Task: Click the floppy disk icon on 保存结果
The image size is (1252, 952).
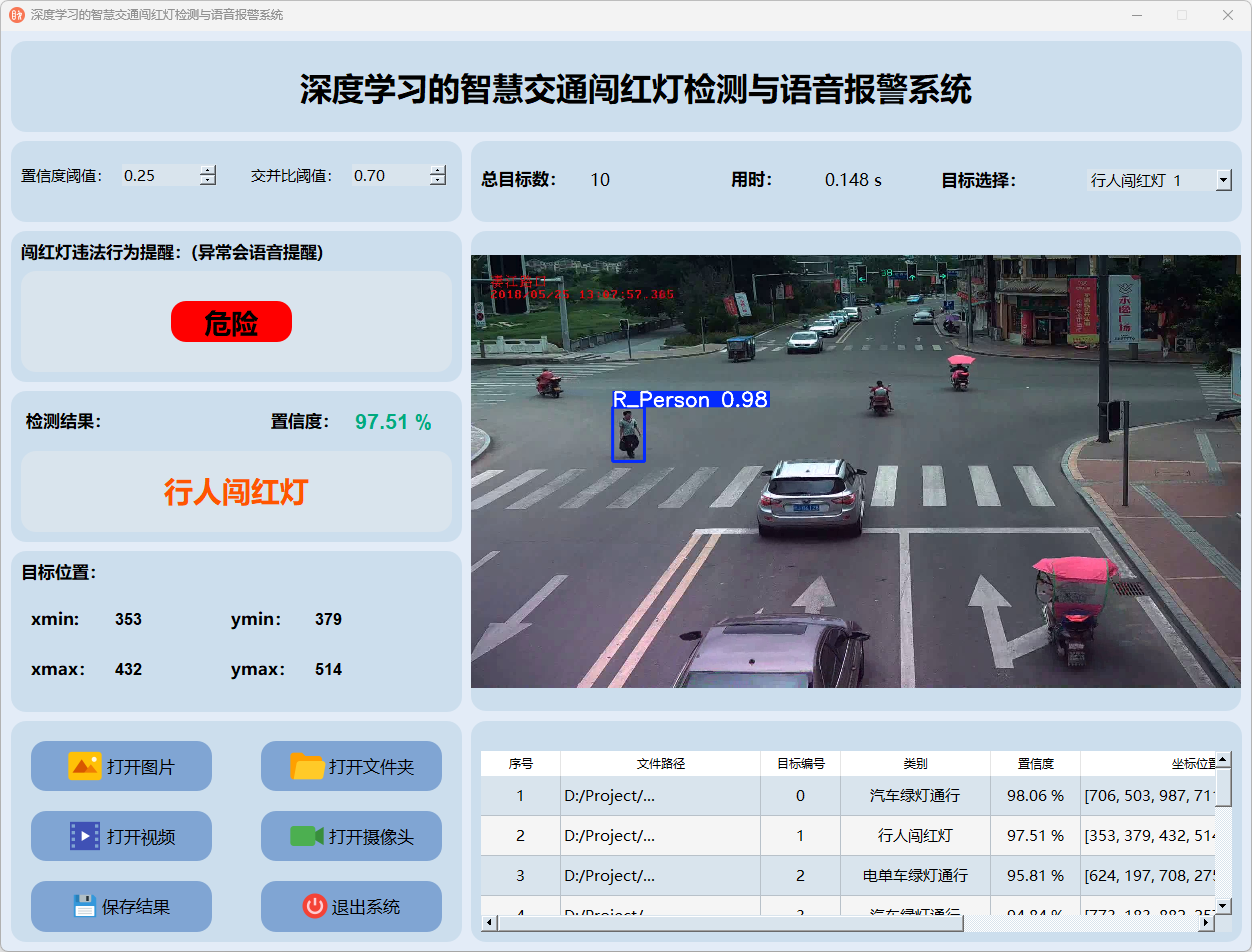Action: pos(84,906)
